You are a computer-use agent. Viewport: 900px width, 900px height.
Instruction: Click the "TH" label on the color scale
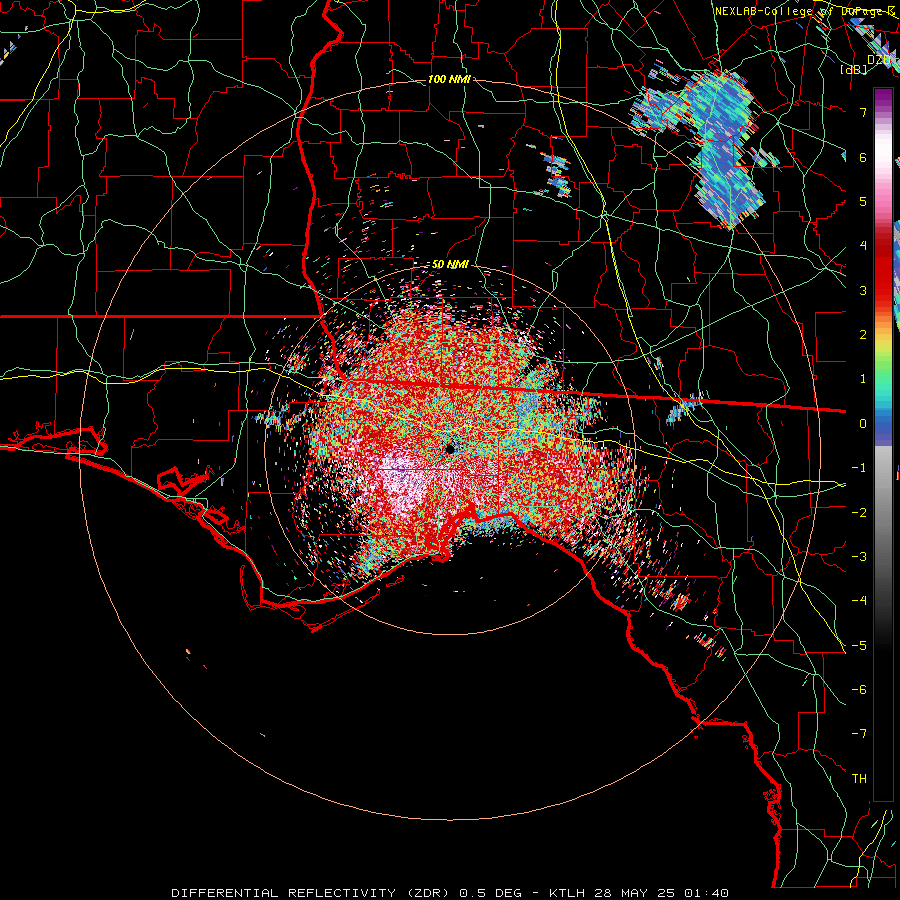859,779
